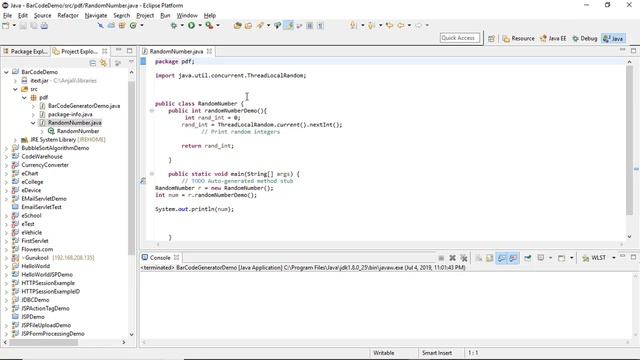This screenshot has height=360, width=640.
Task: Click the Print toolbar icon
Action: [44, 26]
